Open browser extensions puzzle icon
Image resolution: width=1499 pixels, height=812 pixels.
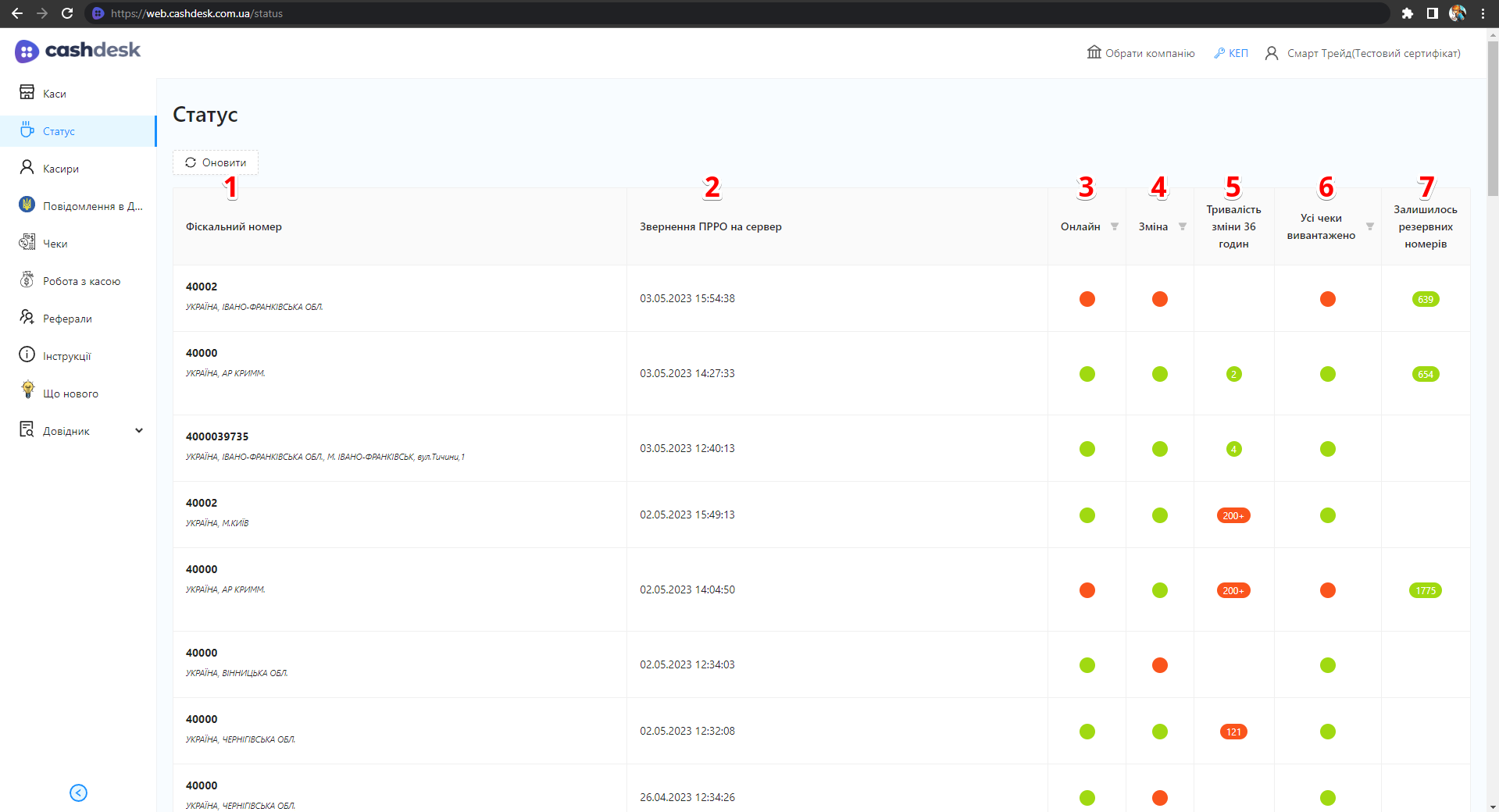pyautogui.click(x=1407, y=13)
